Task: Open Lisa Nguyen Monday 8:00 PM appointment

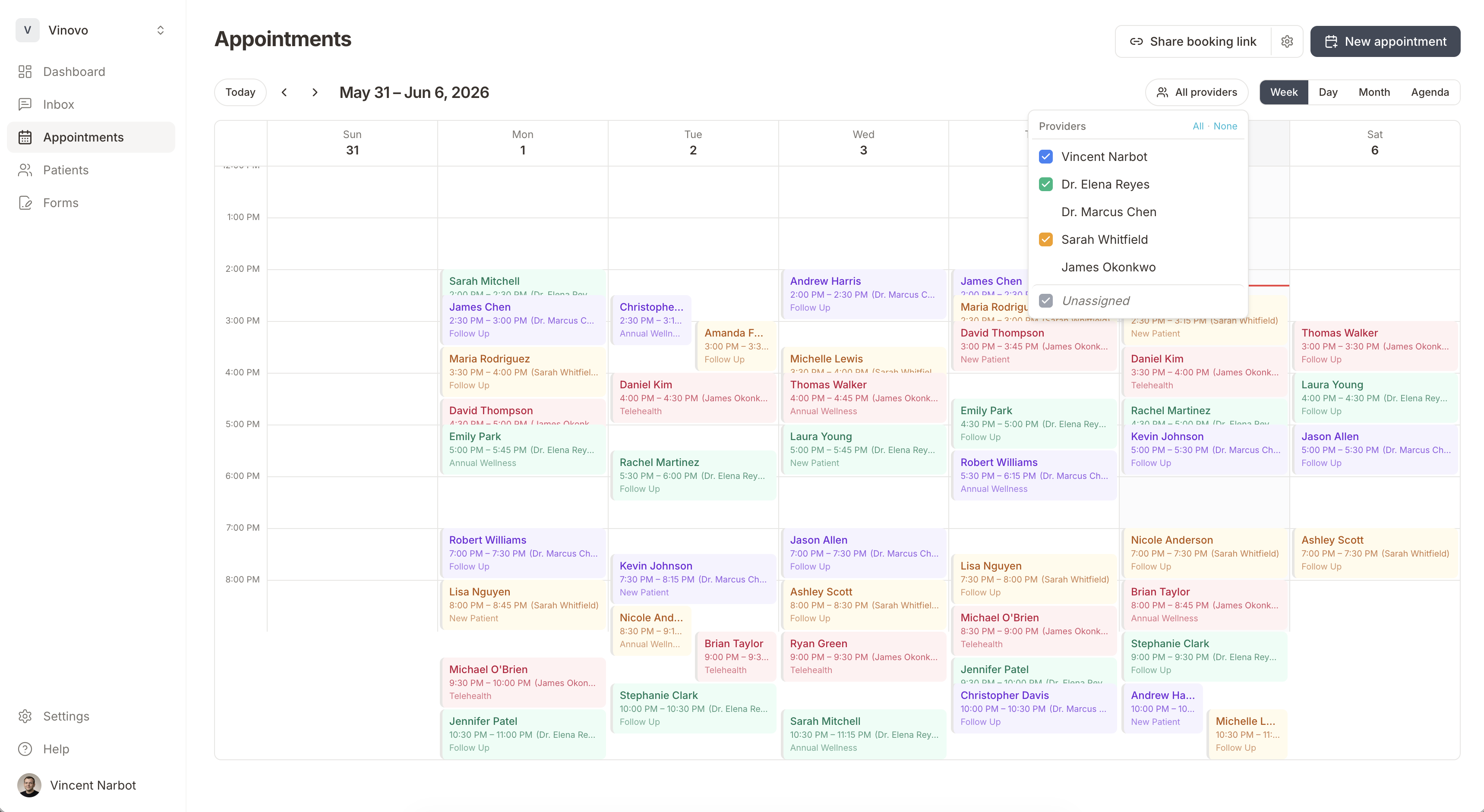Action: [523, 605]
